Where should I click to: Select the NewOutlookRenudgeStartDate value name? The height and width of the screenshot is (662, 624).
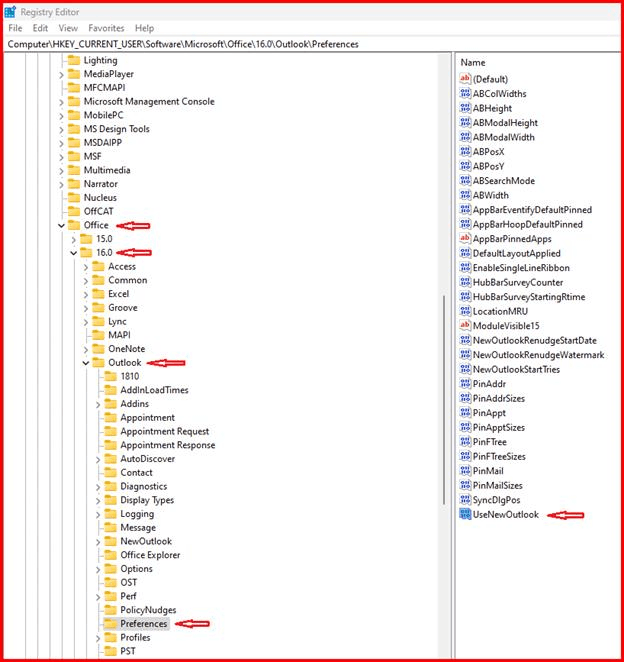[535, 340]
